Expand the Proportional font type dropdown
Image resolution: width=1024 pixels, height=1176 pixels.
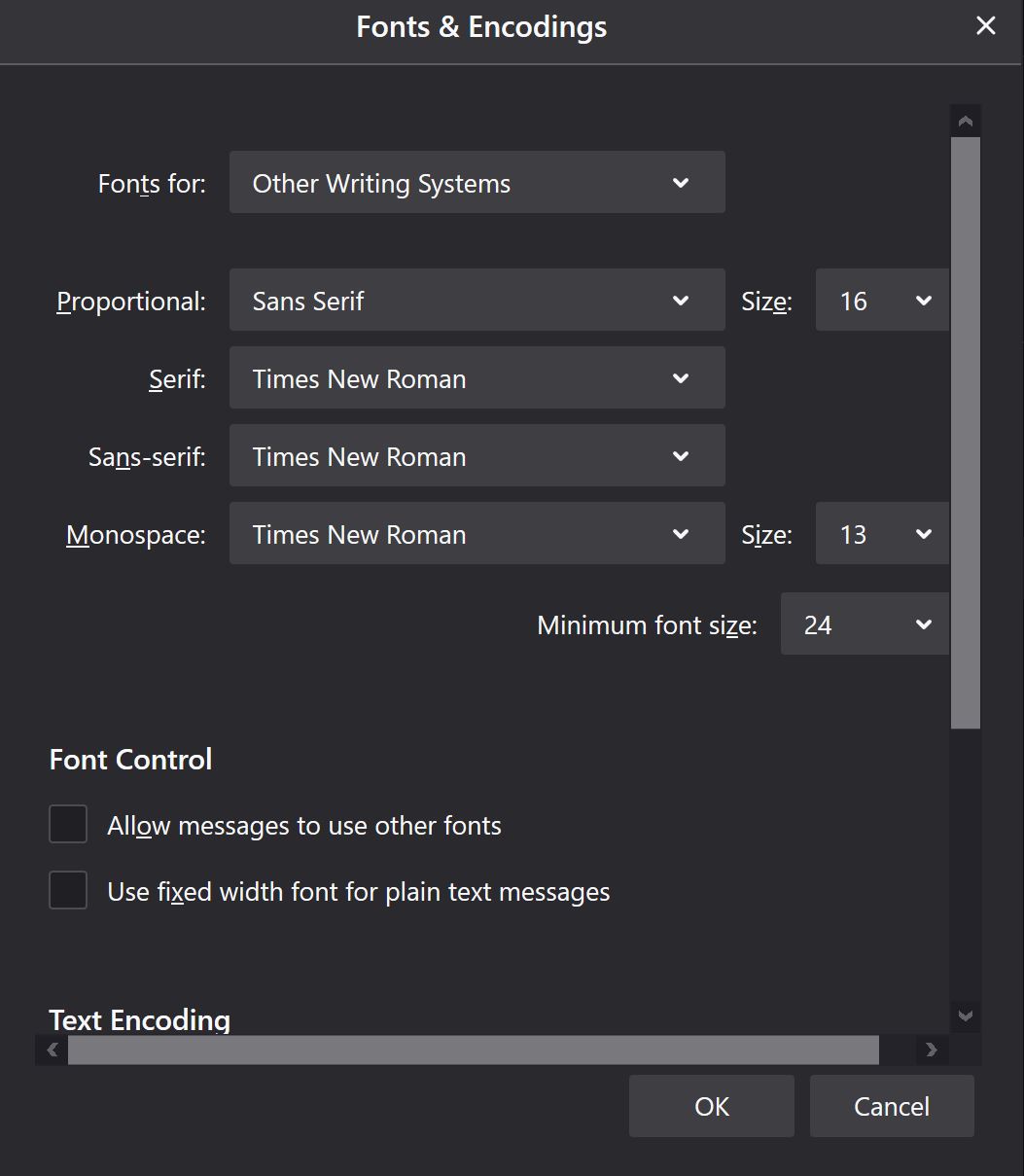477,301
